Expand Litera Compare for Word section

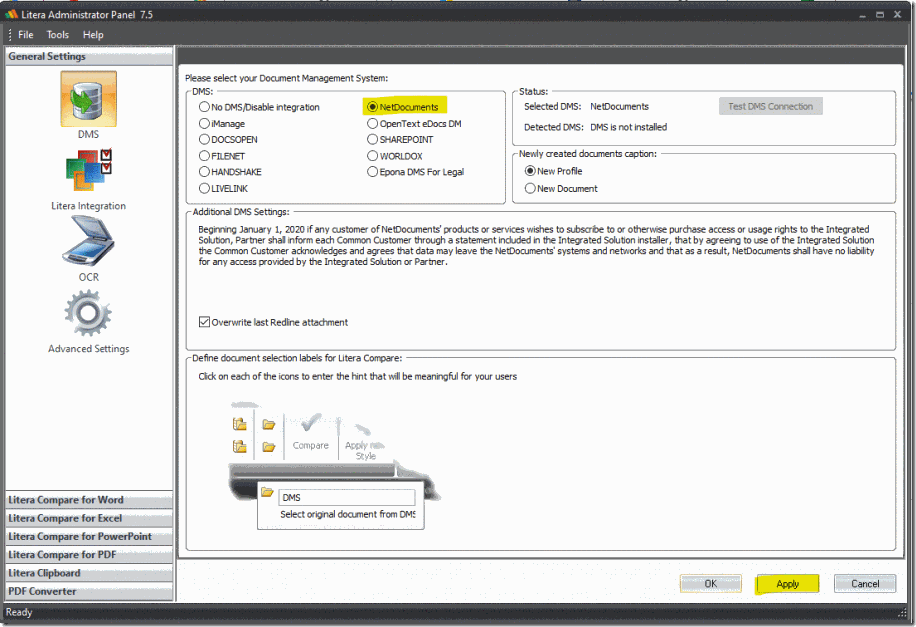89,500
